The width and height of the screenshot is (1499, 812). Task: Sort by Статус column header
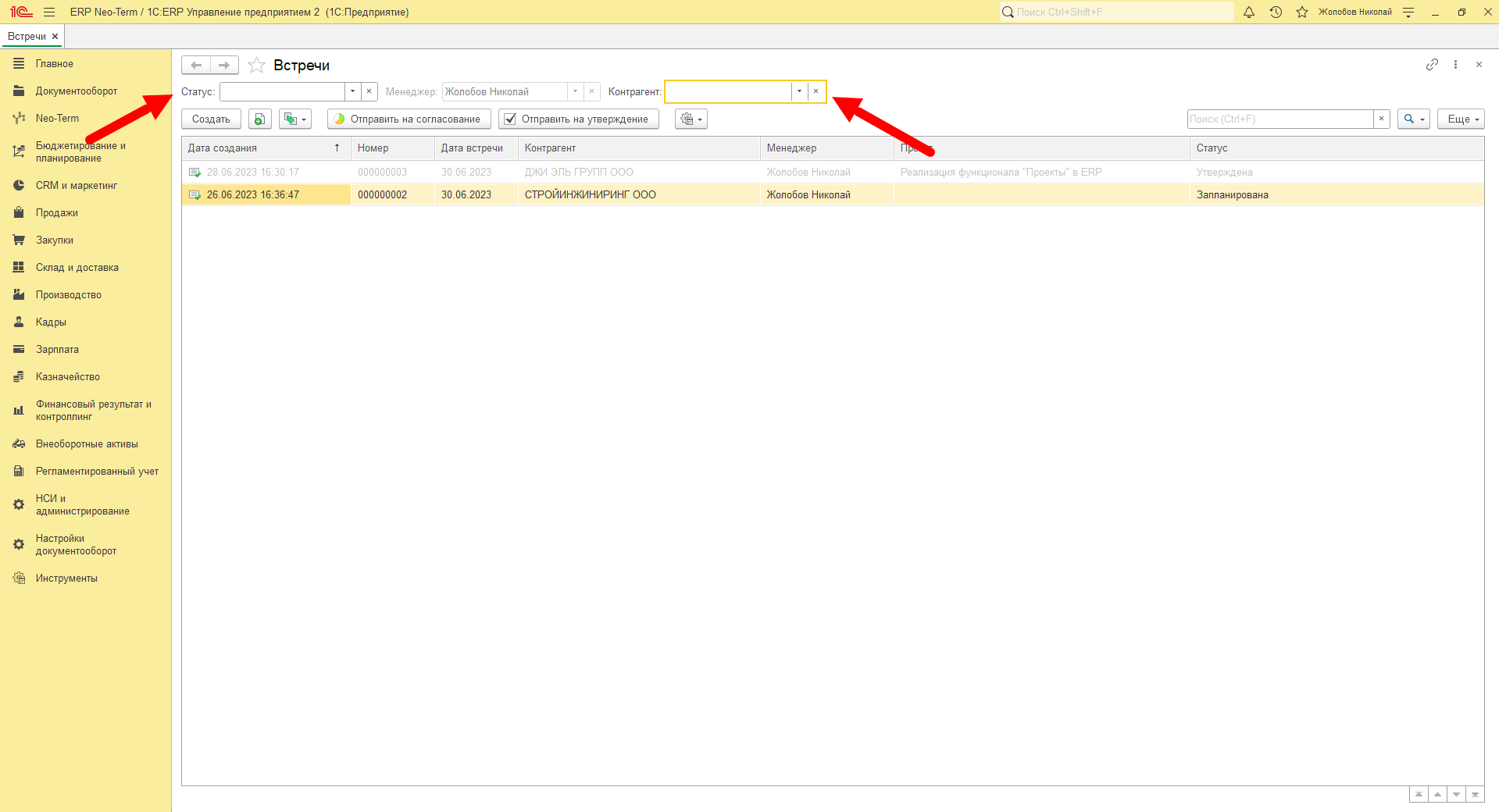click(1337, 148)
